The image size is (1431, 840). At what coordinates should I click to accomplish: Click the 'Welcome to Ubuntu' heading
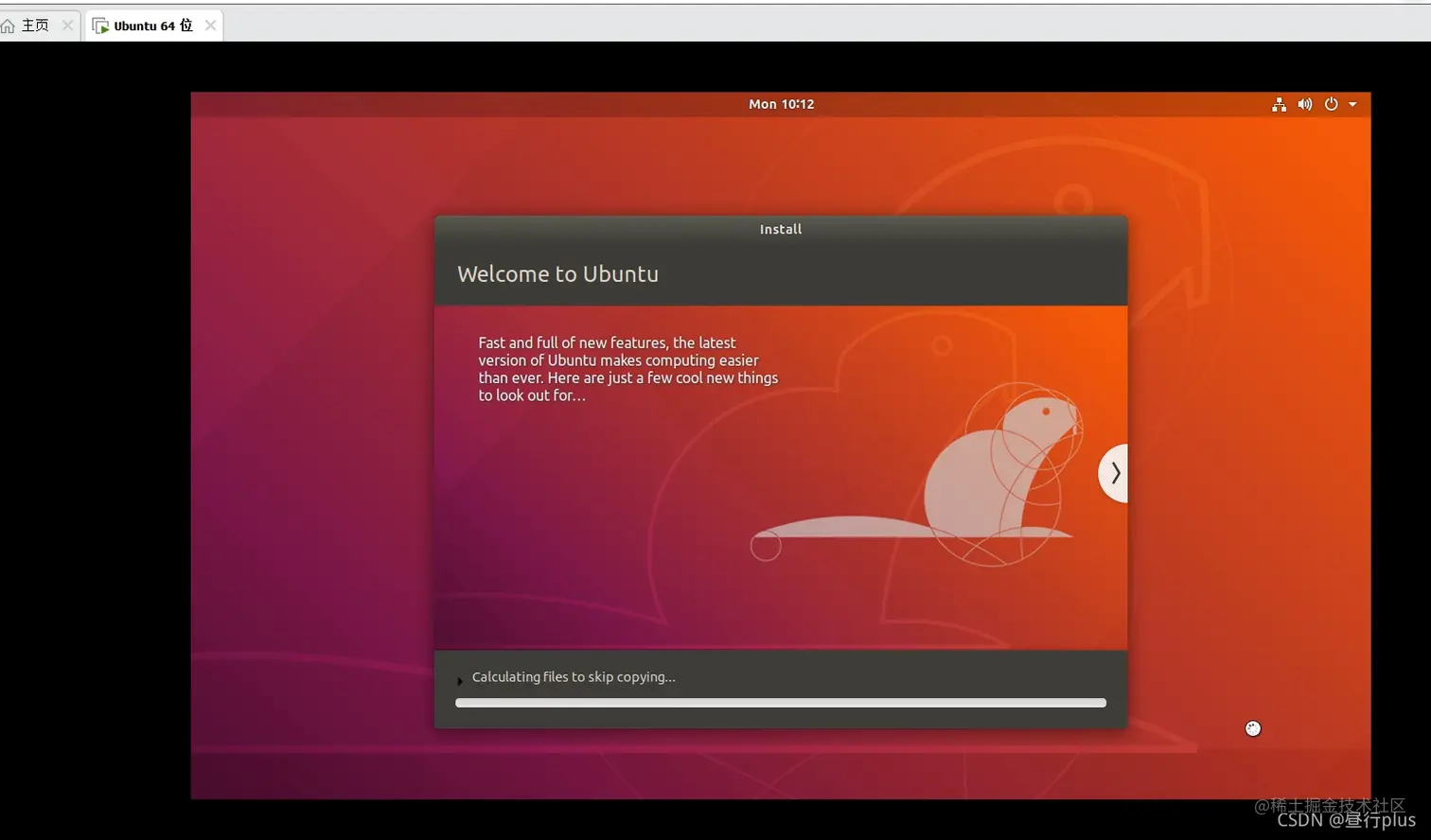click(557, 273)
